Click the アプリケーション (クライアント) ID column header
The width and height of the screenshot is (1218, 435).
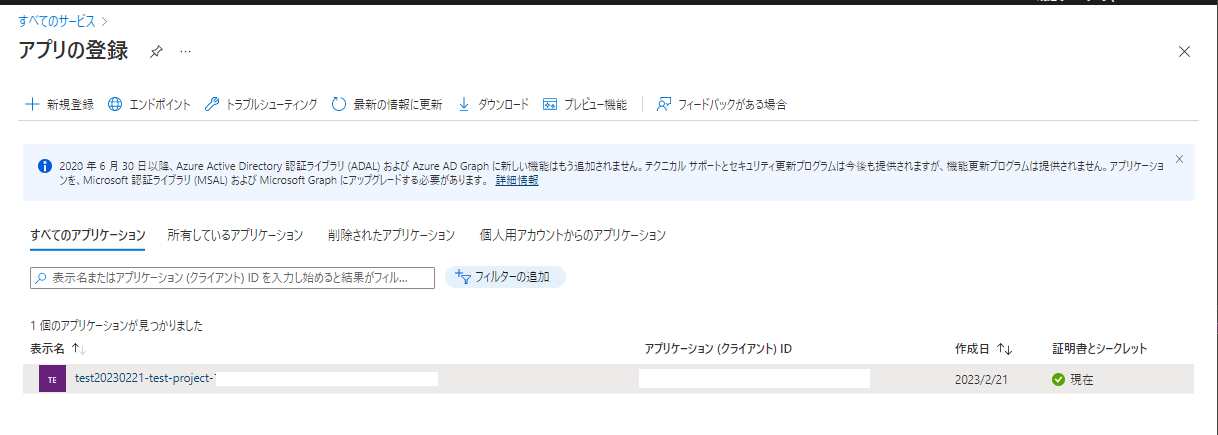tap(718, 349)
